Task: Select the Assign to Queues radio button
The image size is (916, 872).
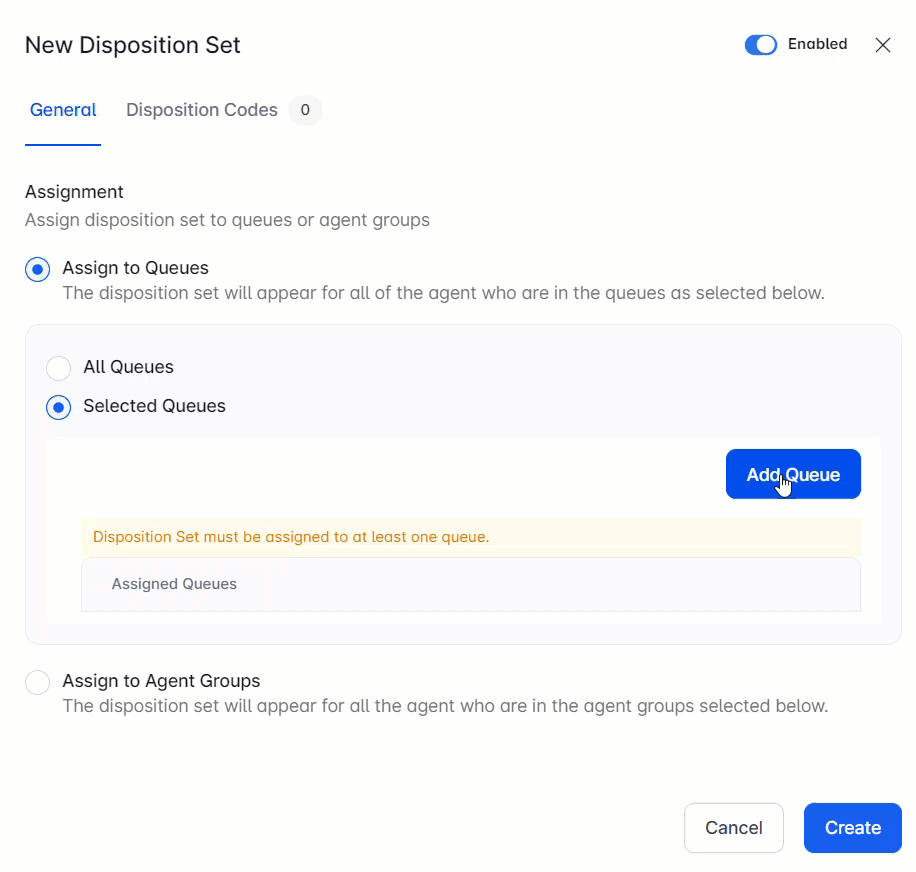Action: pos(38,269)
